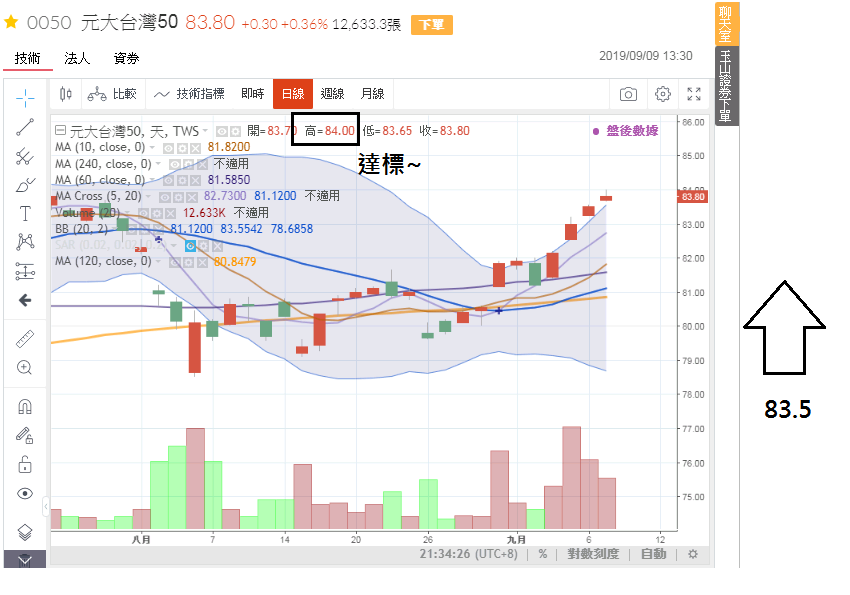Image resolution: width=850 pixels, height=595 pixels.
Task: Select the text annotation tool
Action: click(x=25, y=214)
